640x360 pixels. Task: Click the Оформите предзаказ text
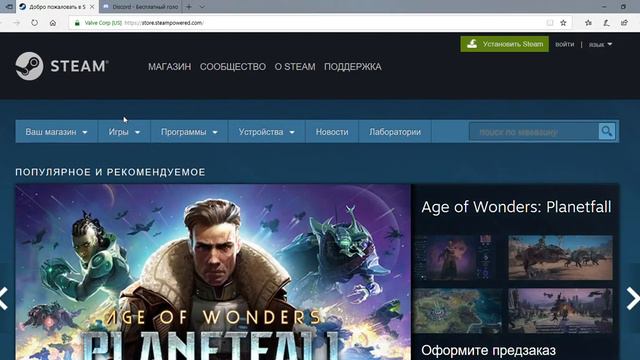pos(488,350)
